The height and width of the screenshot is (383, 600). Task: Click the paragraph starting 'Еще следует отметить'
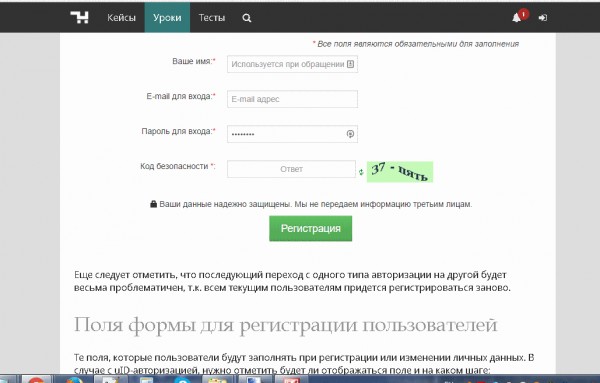click(292, 281)
